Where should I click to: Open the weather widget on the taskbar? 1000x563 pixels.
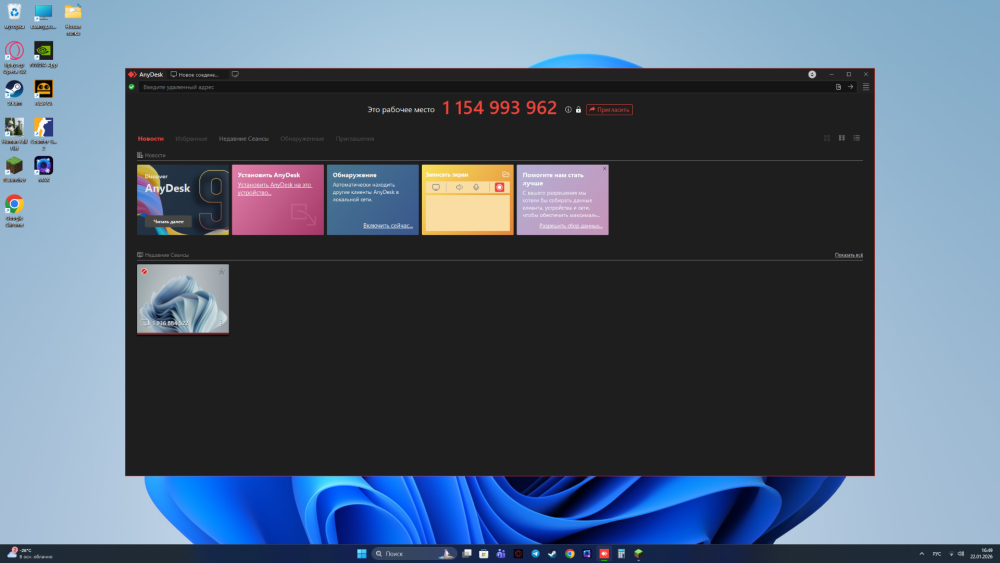(x=29, y=553)
